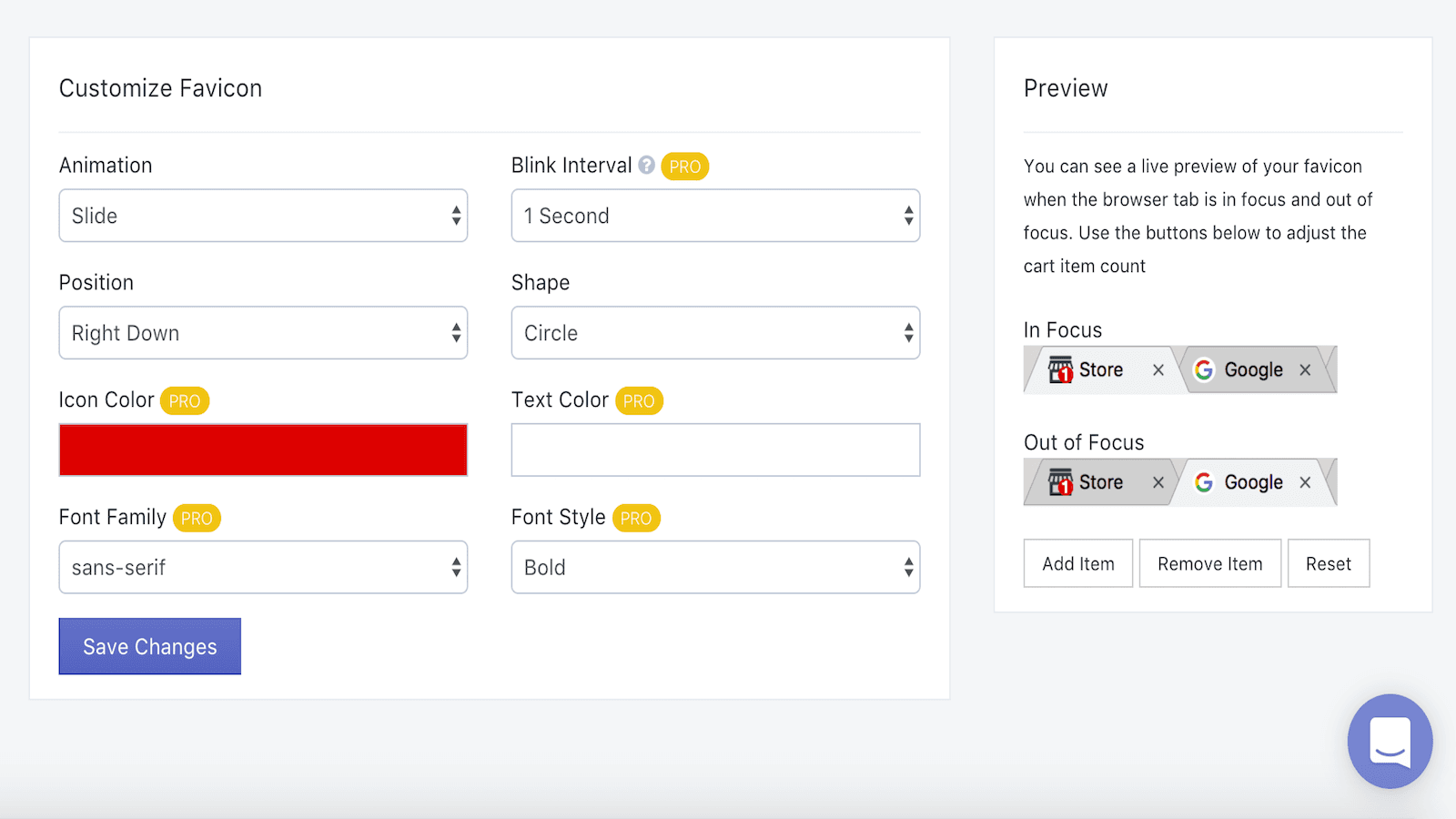The image size is (1456, 819).
Task: Close the Google tab in the In Focus preview
Action: 1305,369
